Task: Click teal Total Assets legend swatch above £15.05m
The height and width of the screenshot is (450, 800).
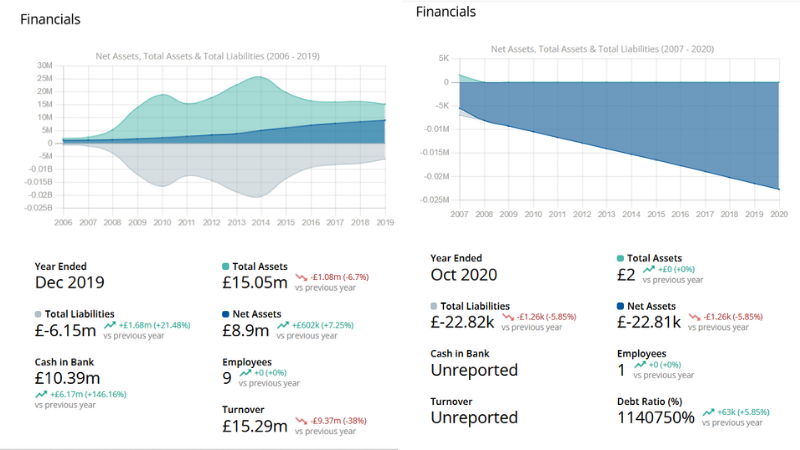Action: coord(225,267)
